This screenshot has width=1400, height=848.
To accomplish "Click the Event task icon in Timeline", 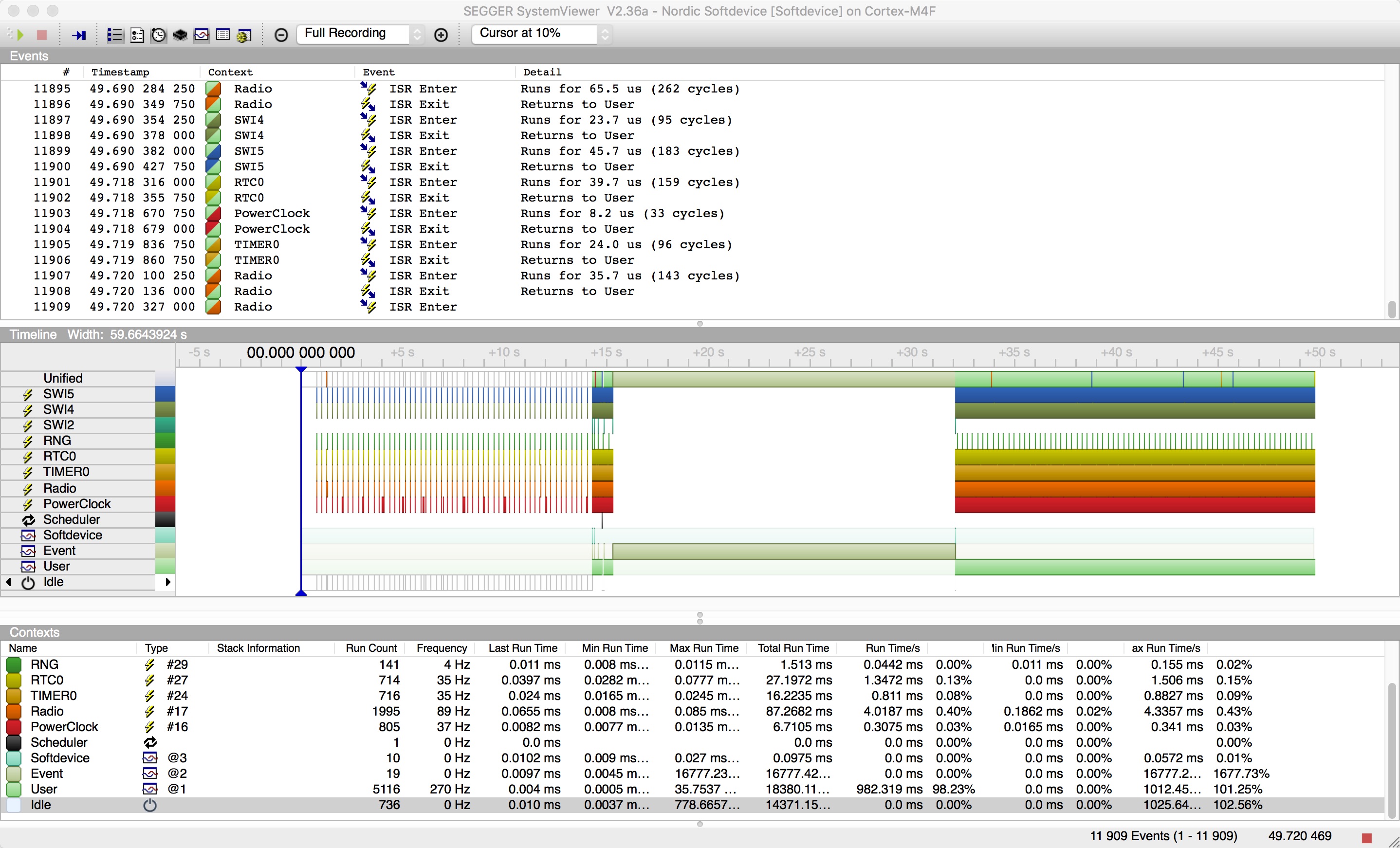I will [x=28, y=551].
